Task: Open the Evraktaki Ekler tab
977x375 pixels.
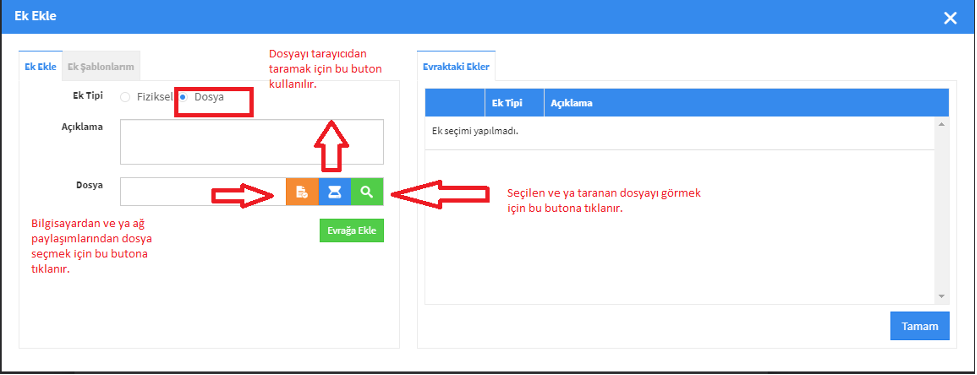Action: click(x=456, y=66)
